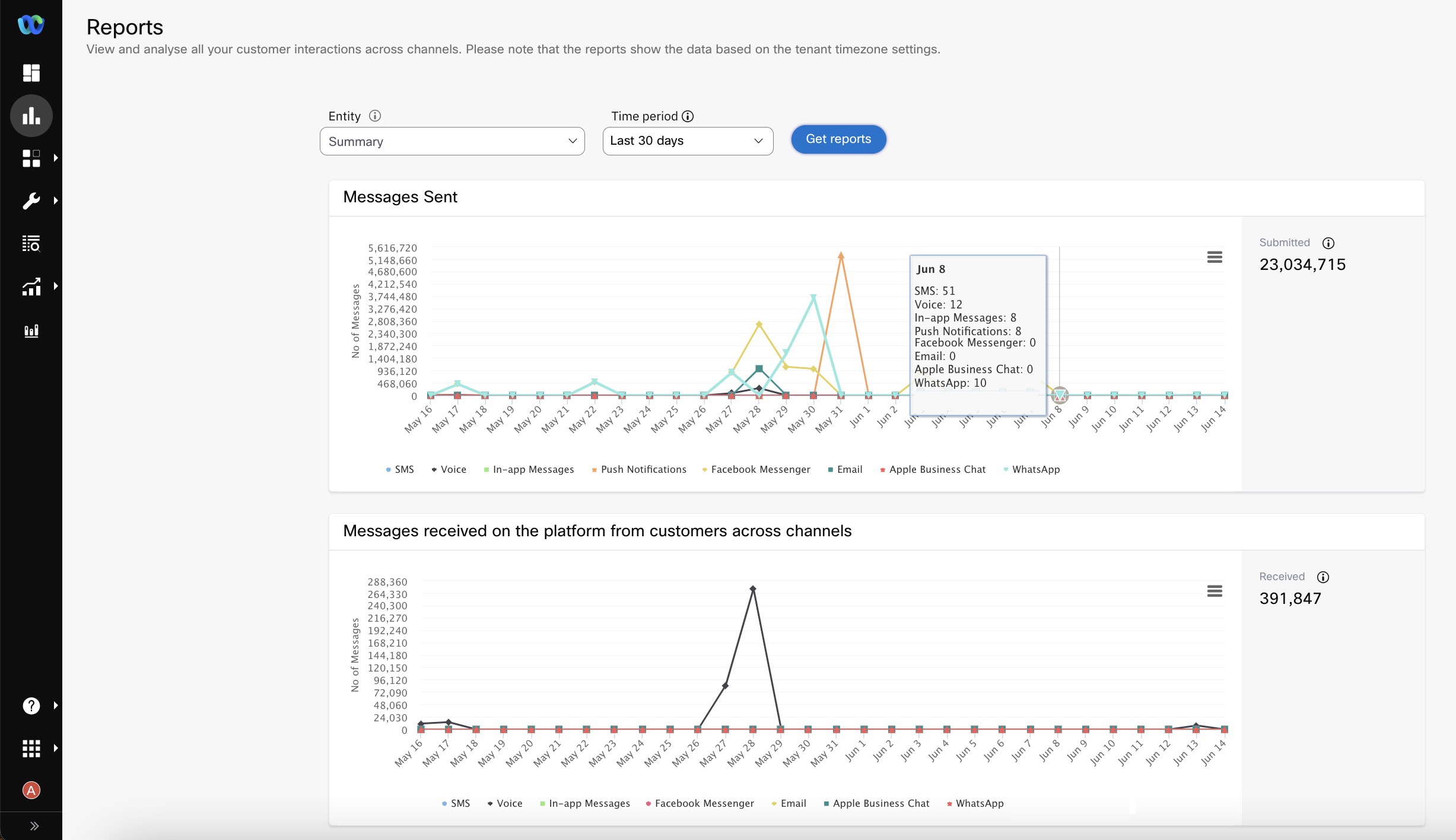This screenshot has width=1456, height=840.
Task: Click the Get reports button
Action: 838,139
